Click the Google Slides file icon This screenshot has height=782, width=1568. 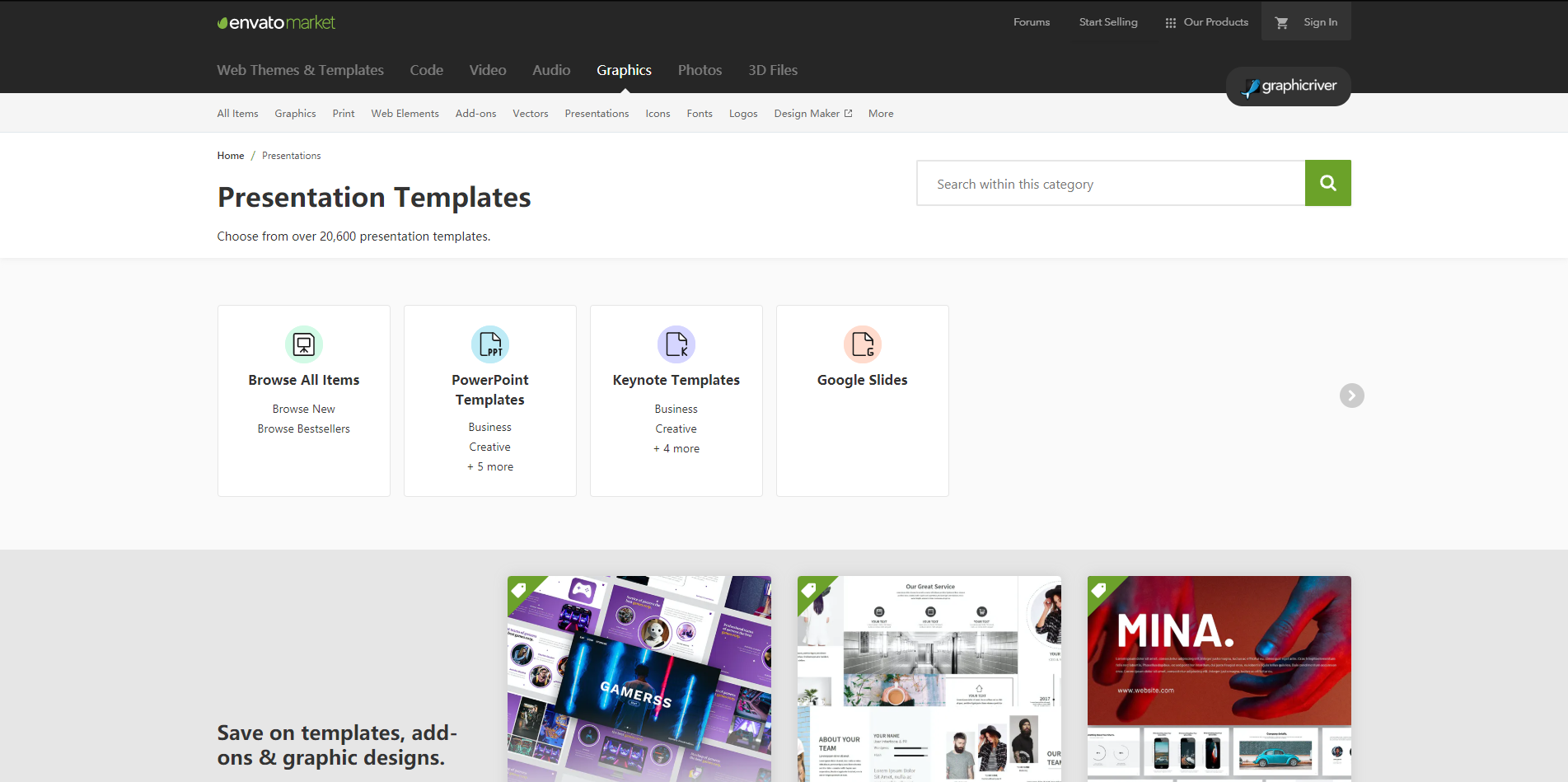[x=863, y=344]
